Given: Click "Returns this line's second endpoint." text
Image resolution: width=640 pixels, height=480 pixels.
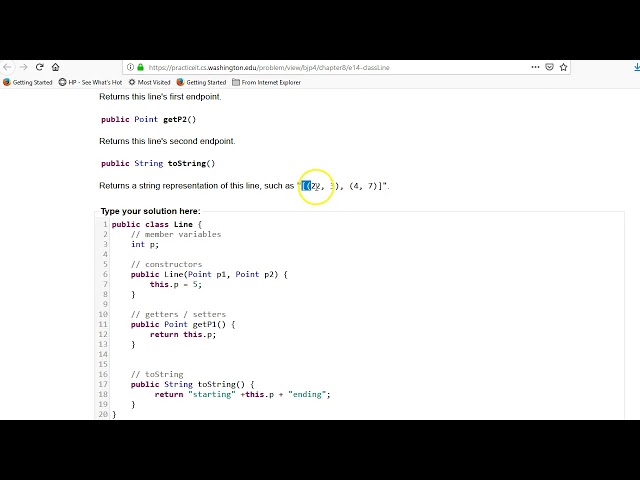Looking at the screenshot, I should [x=167, y=141].
